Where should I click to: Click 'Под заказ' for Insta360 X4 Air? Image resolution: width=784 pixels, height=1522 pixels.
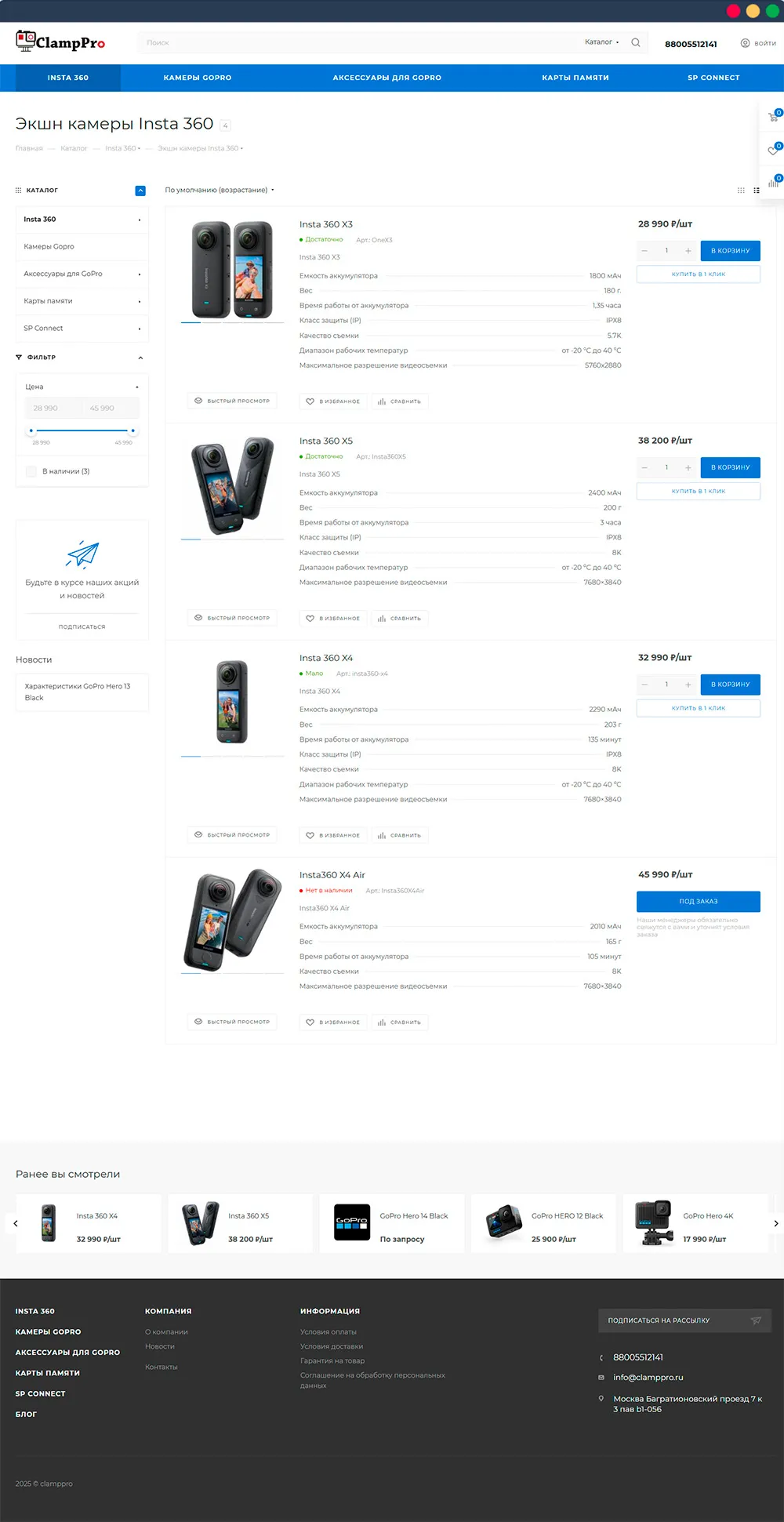click(x=699, y=902)
